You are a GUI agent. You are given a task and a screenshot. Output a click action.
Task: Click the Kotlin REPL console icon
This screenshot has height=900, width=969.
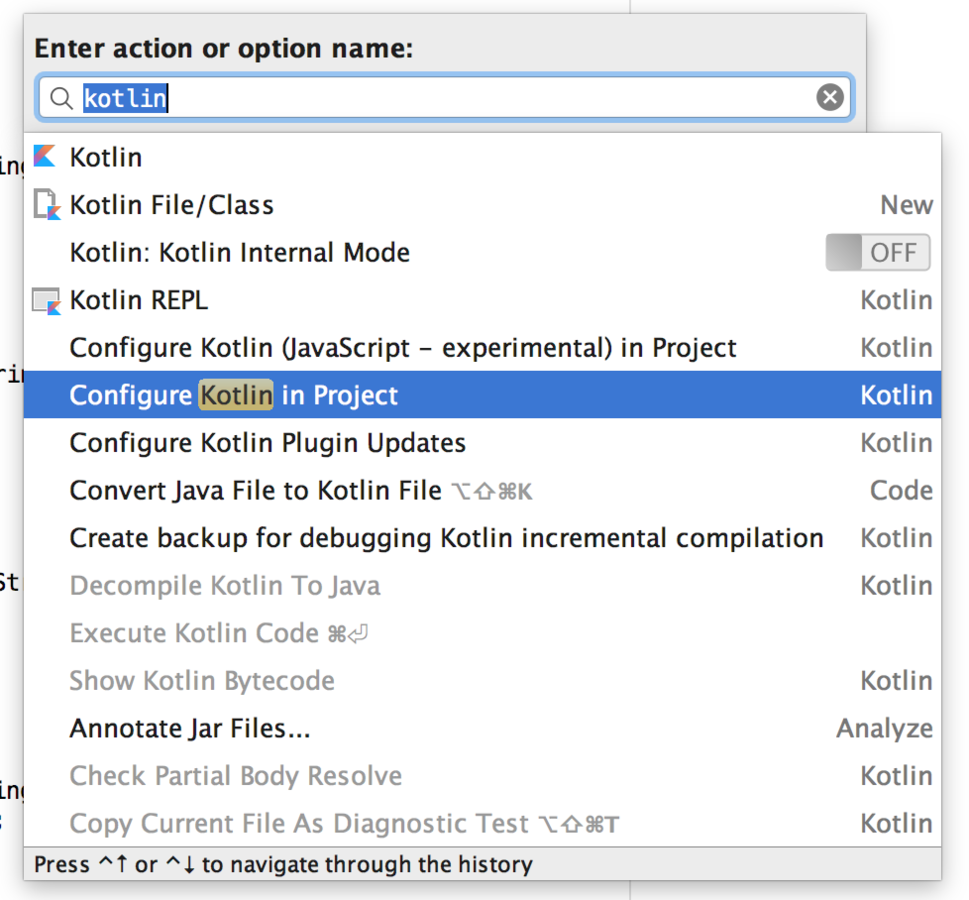(x=46, y=301)
